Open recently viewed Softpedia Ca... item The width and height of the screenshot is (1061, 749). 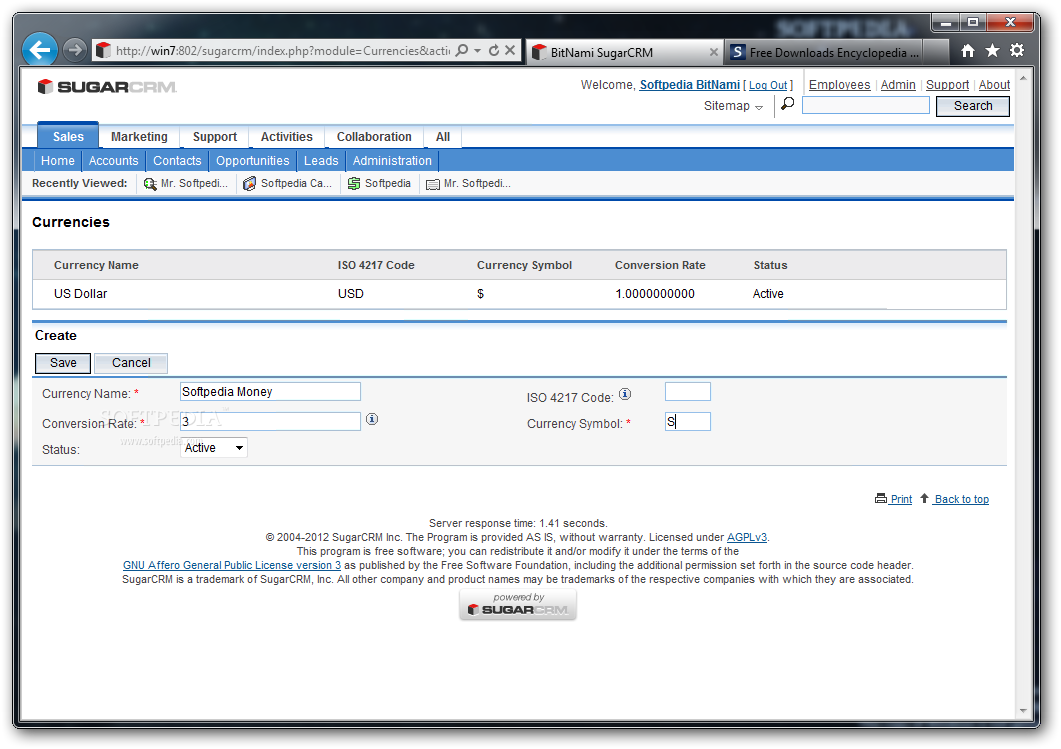pyautogui.click(x=288, y=183)
